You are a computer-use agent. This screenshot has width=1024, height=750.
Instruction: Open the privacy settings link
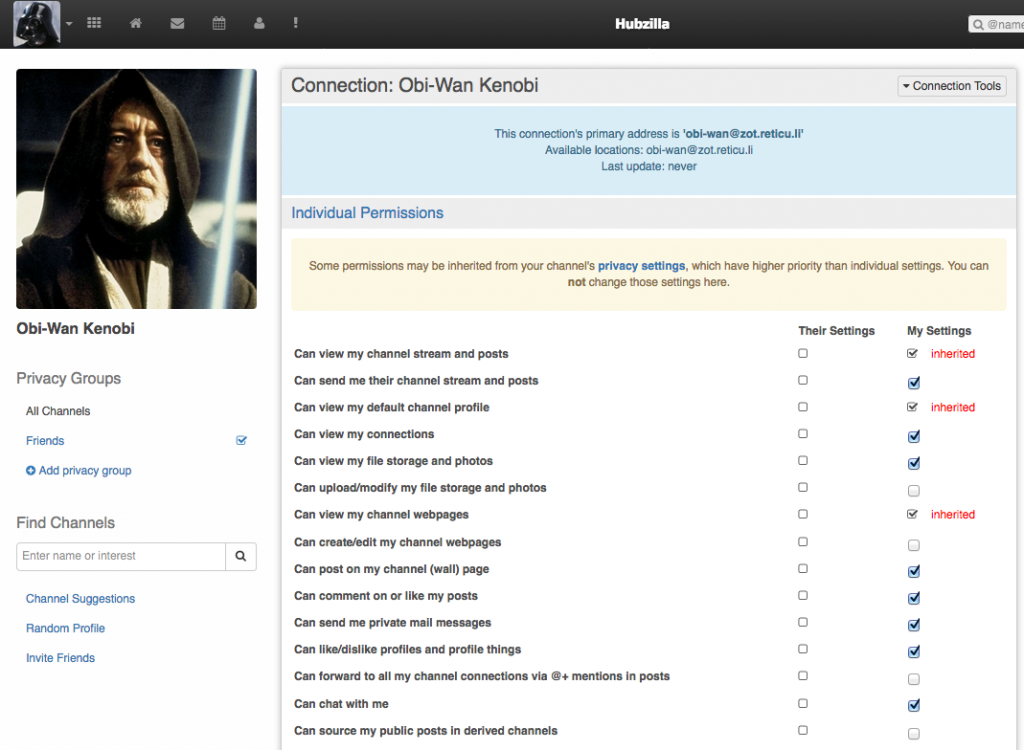click(641, 266)
